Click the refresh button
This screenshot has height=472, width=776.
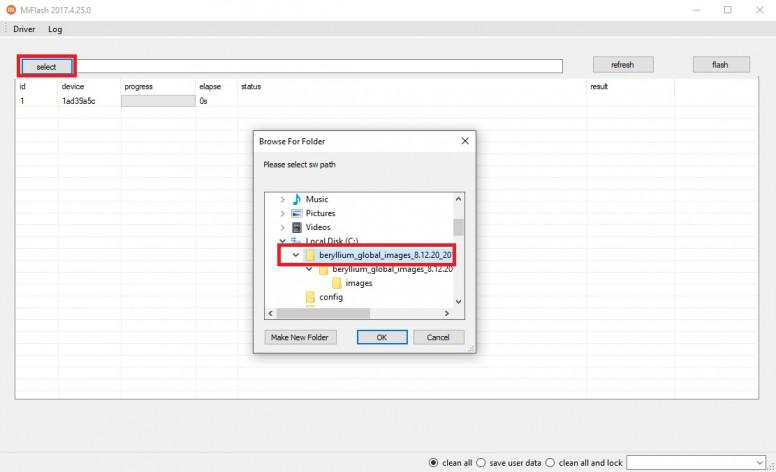(x=623, y=64)
